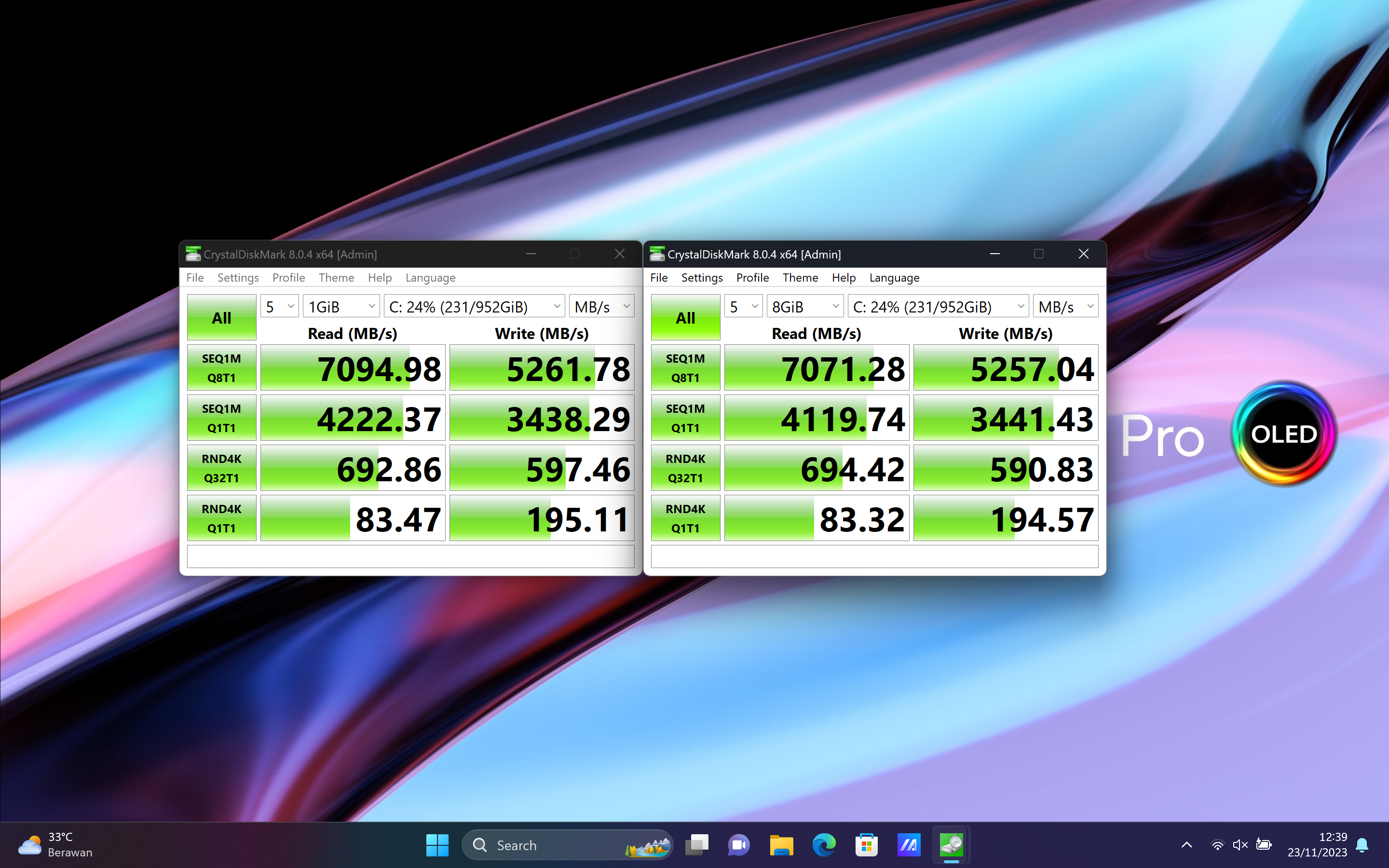Open notification bell in system tray
Image resolution: width=1389 pixels, height=868 pixels.
coord(1362,845)
